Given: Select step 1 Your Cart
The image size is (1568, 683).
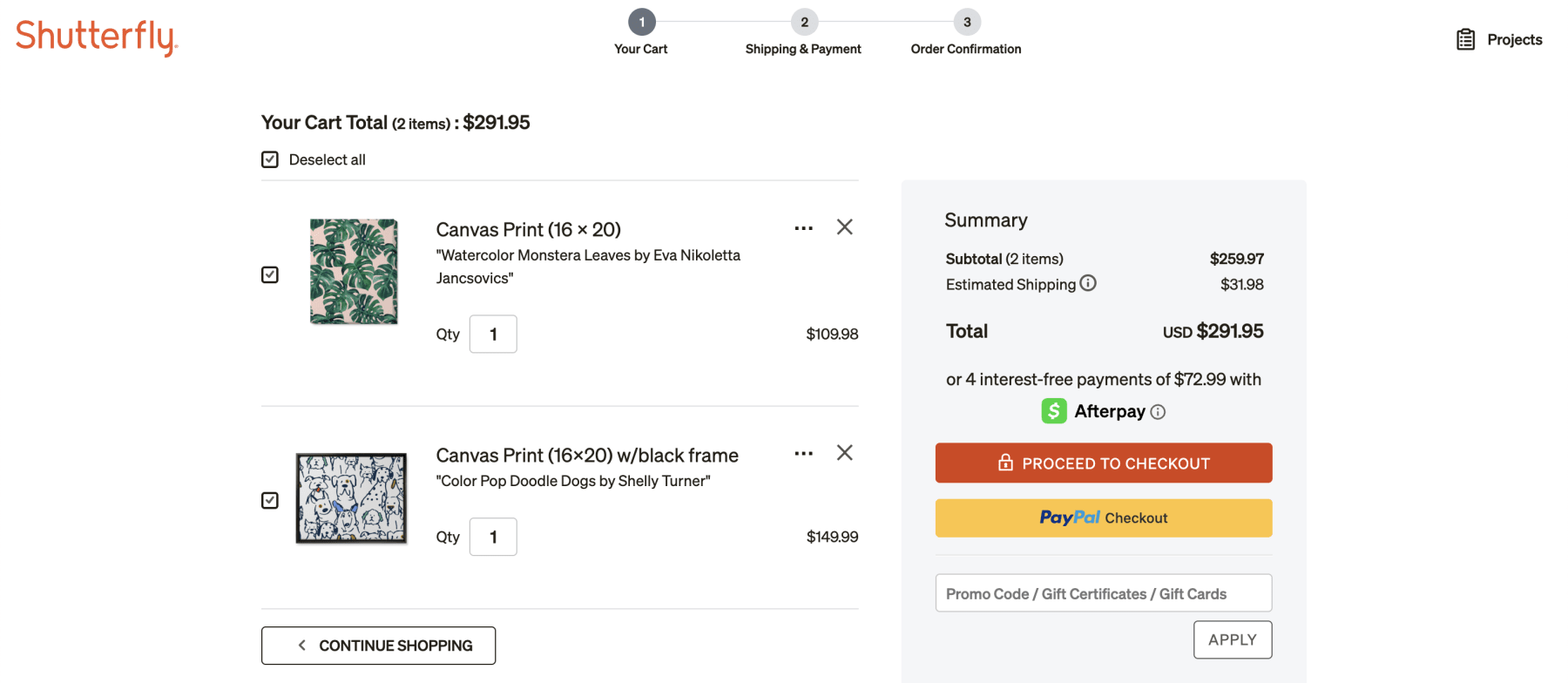Looking at the screenshot, I should (641, 23).
